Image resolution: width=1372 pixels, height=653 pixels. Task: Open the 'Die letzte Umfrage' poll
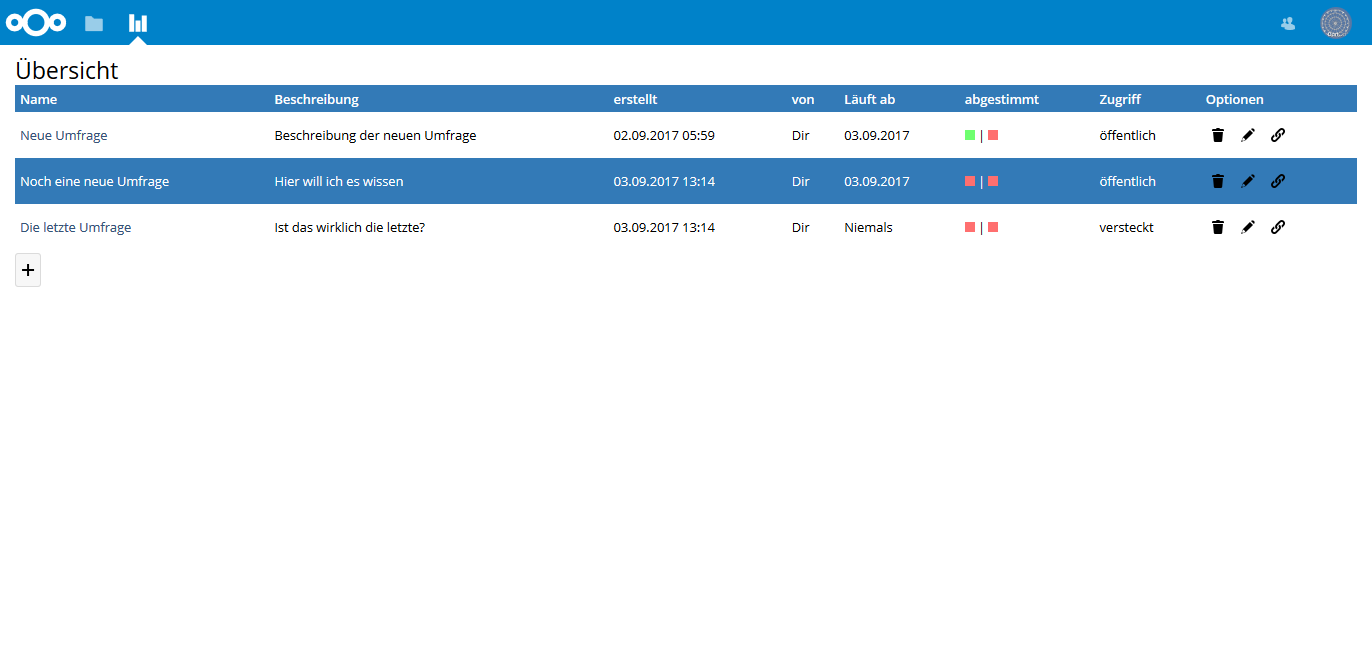[x=76, y=227]
